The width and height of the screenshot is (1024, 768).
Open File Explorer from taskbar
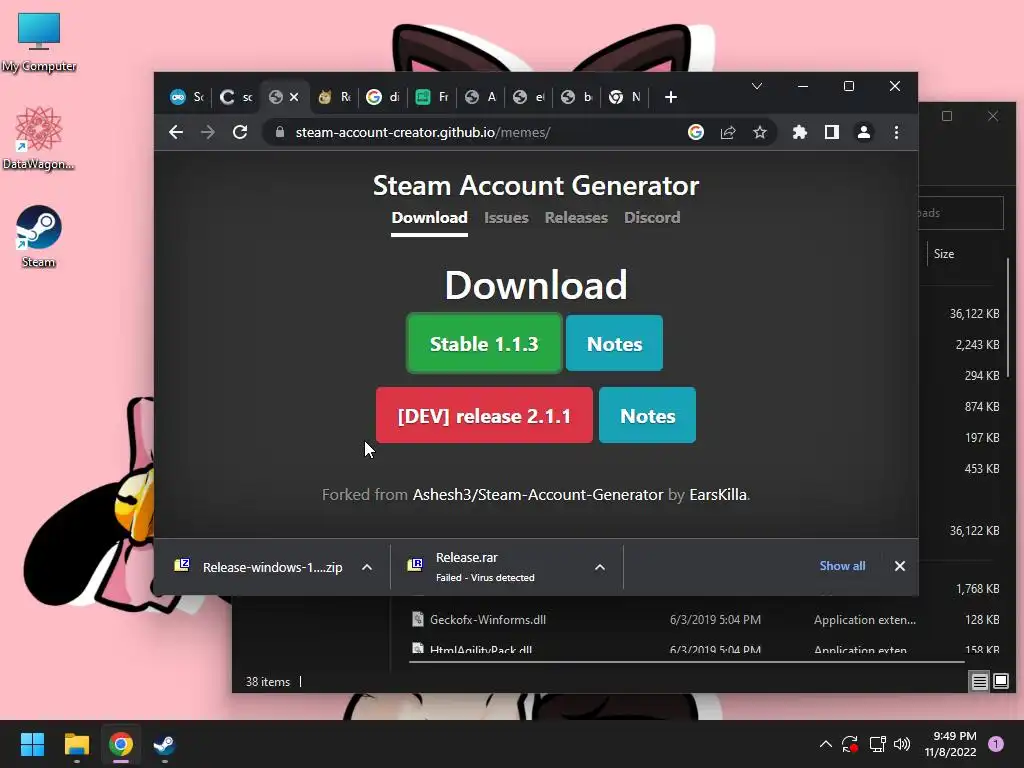coord(76,744)
